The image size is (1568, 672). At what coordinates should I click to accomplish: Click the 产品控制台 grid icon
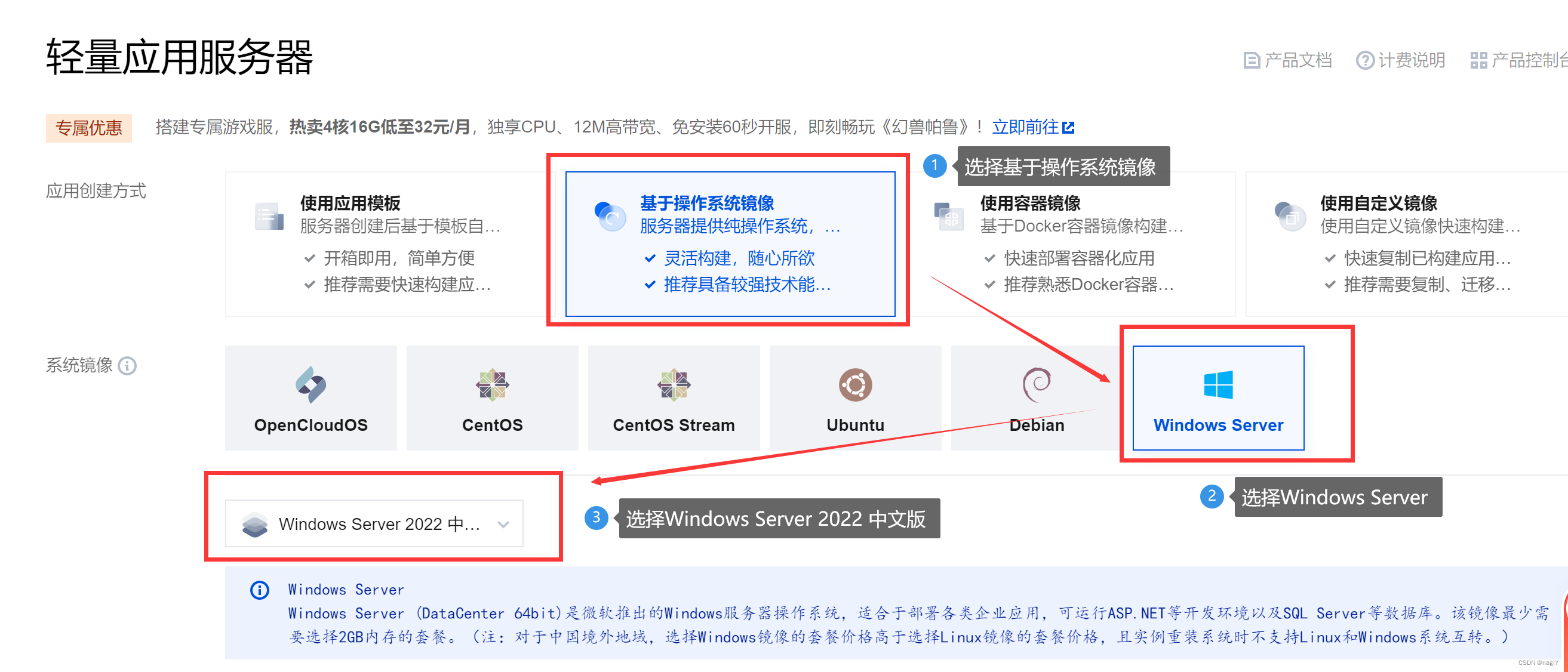click(x=1478, y=60)
